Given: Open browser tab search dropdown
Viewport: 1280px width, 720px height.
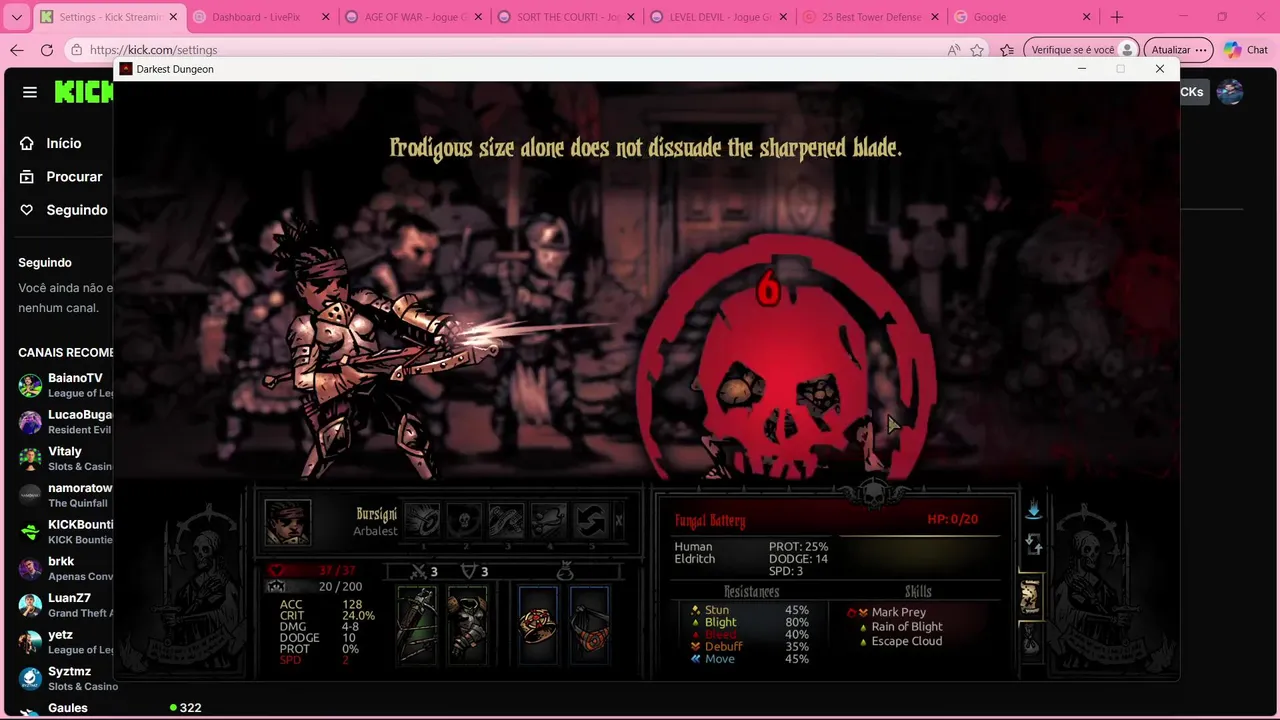Looking at the screenshot, I should pyautogui.click(x=16, y=17).
